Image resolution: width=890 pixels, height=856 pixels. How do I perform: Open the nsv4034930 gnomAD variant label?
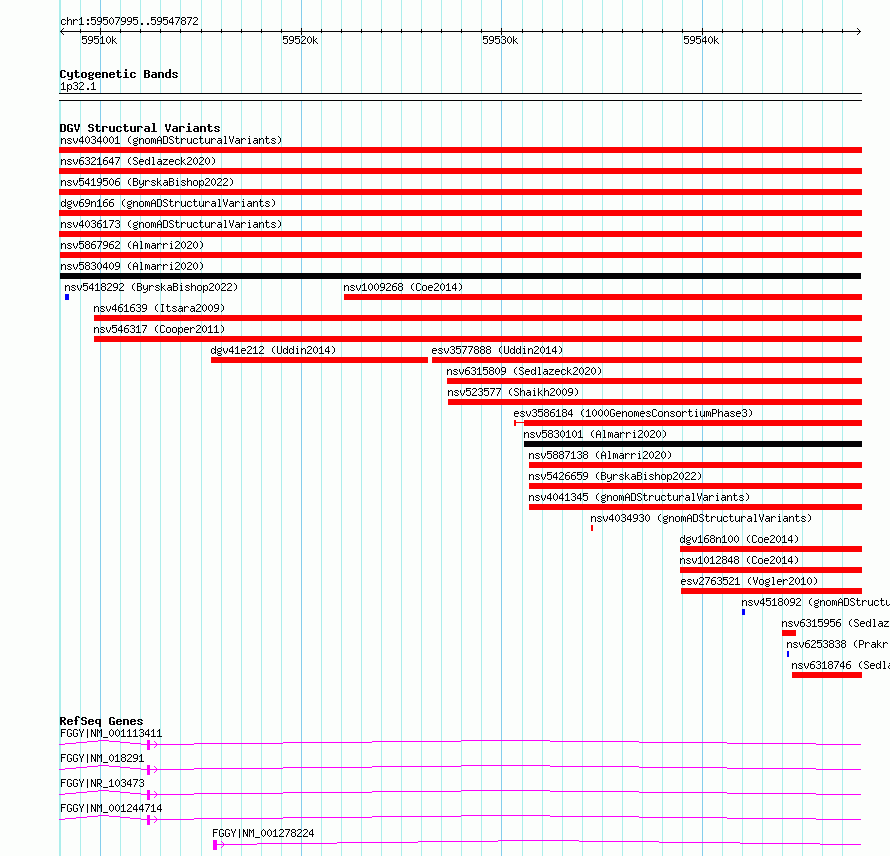(x=701, y=518)
